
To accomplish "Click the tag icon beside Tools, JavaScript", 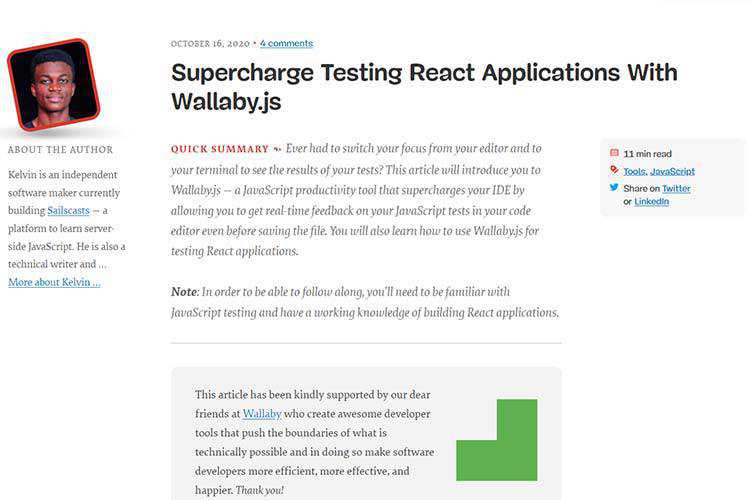I will pyautogui.click(x=614, y=170).
